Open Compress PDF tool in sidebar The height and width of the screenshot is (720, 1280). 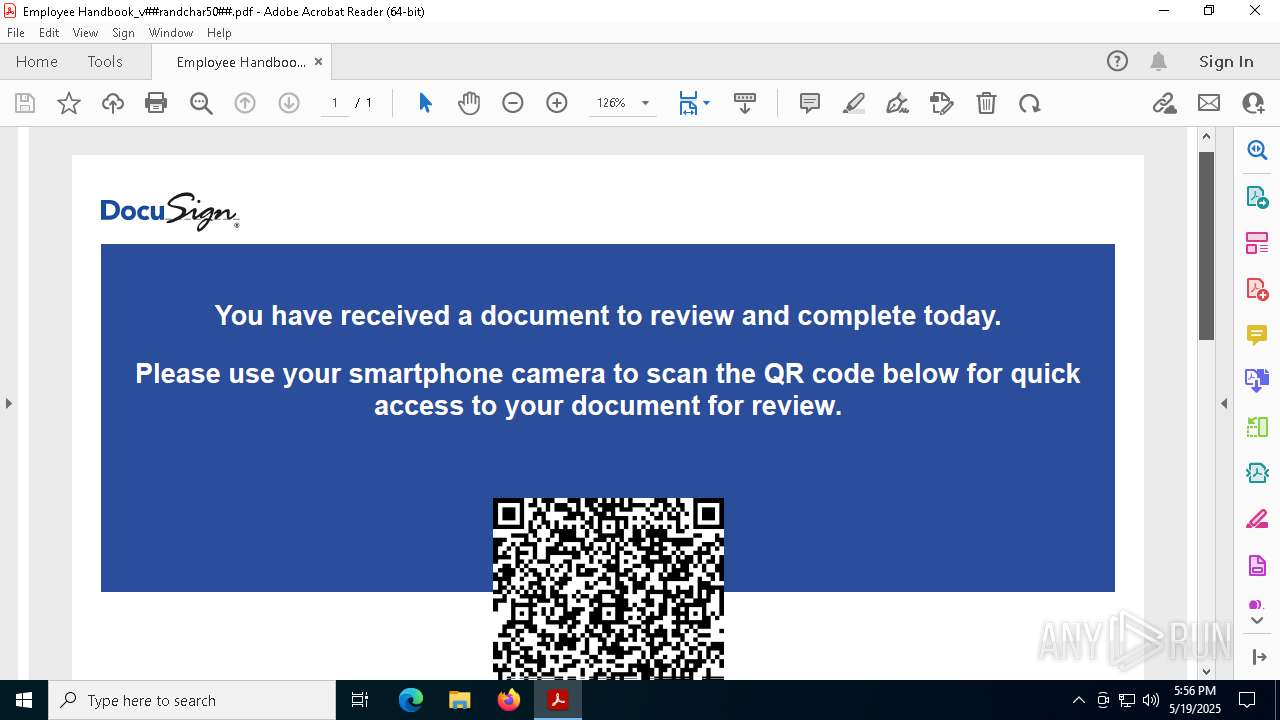coord(1257,474)
